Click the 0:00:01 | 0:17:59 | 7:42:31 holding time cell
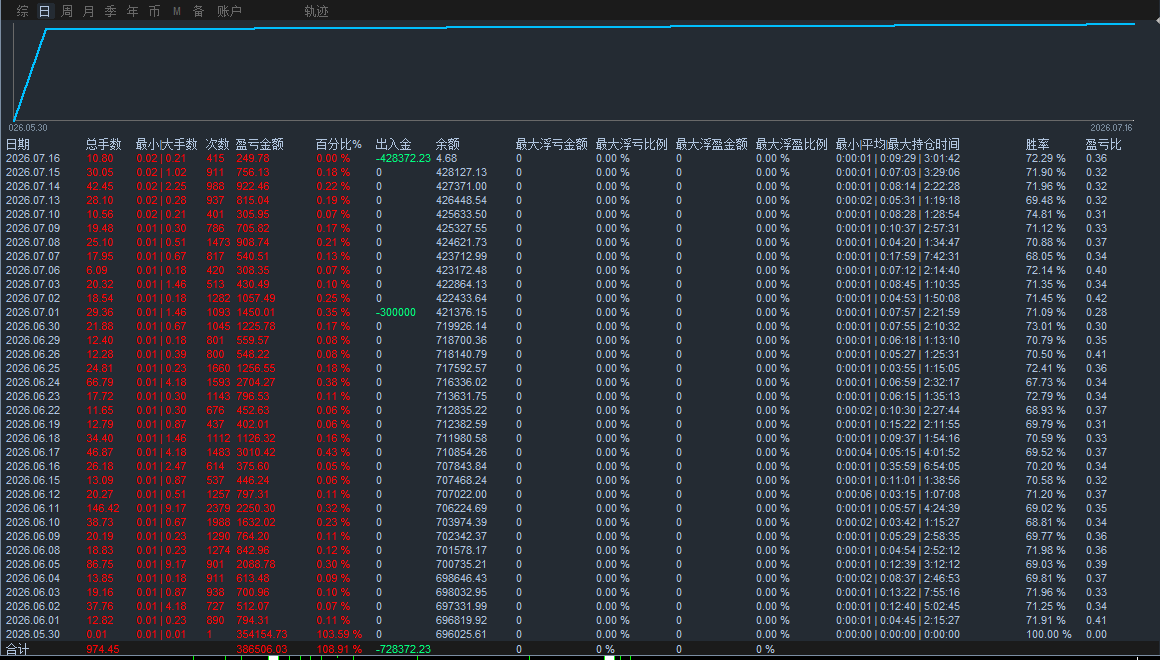This screenshot has height=660, width=1160. (897, 257)
